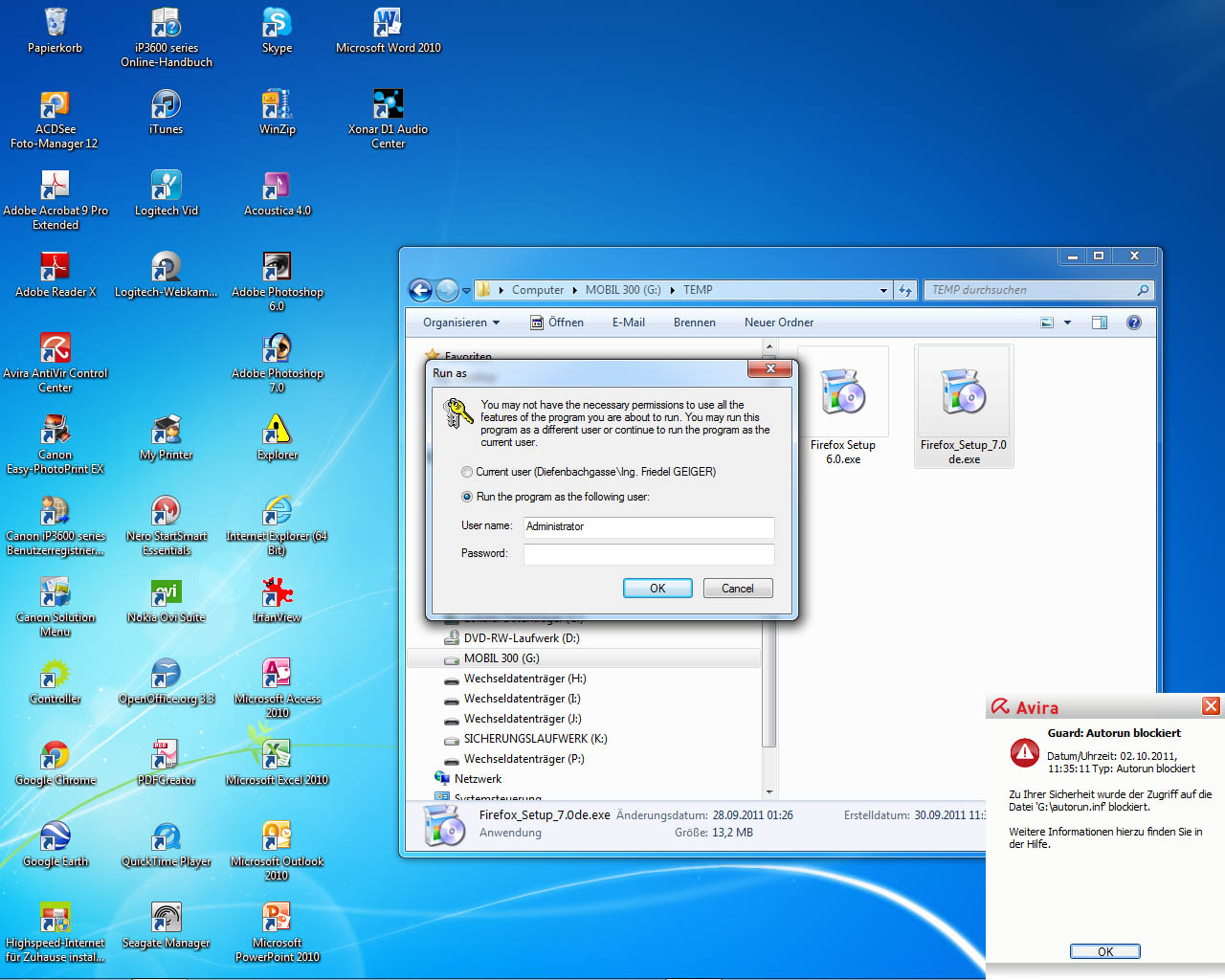The height and width of the screenshot is (980, 1225).
Task: Select the iTunes desktop icon
Action: pos(166,105)
